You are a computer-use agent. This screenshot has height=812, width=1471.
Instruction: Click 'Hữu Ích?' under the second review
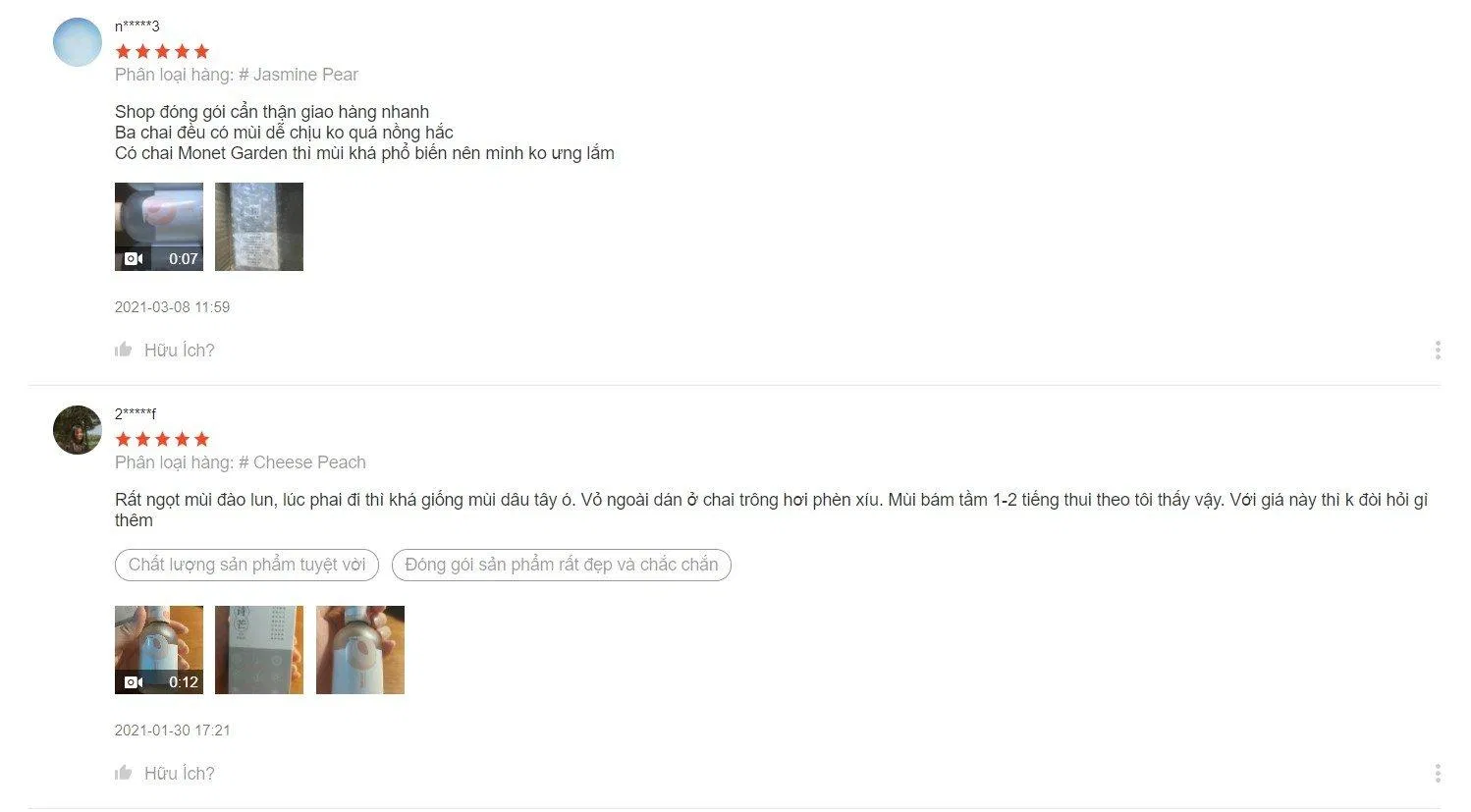tap(179, 773)
